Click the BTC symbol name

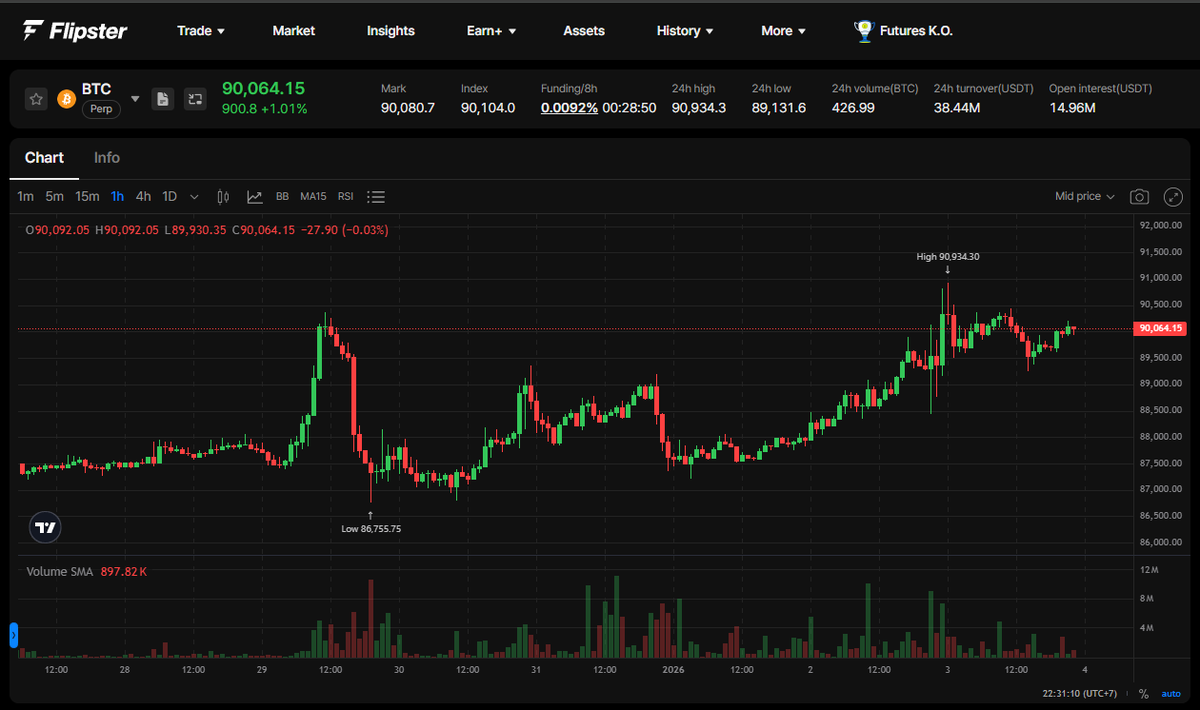[x=96, y=89]
